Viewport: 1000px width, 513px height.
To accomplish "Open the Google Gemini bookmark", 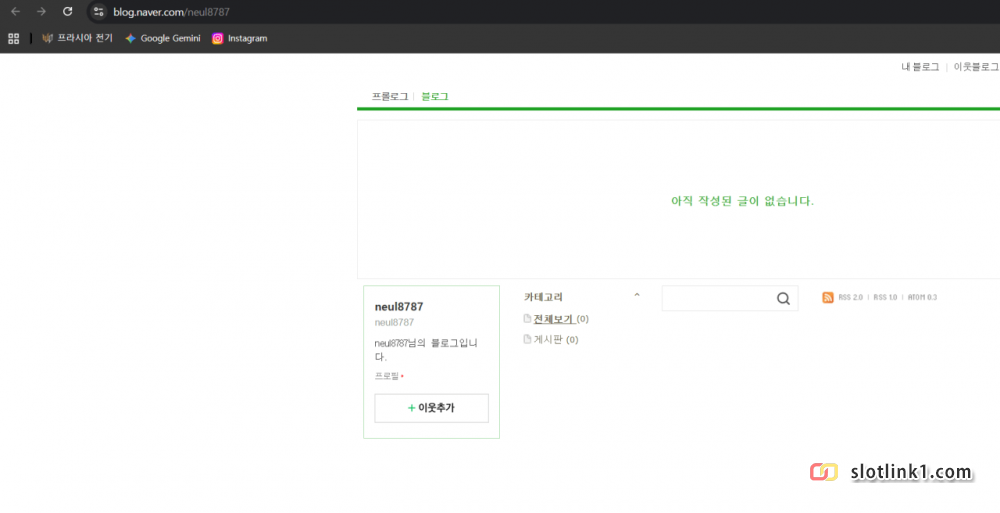I will coord(162,38).
